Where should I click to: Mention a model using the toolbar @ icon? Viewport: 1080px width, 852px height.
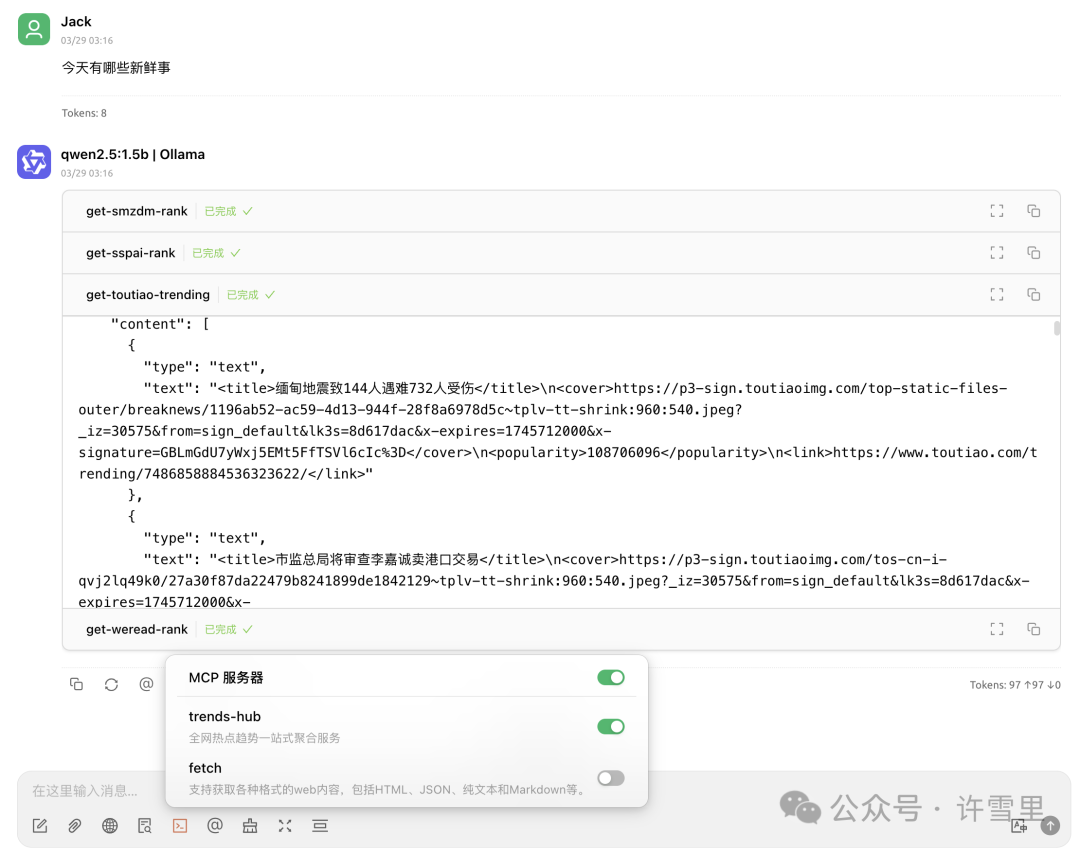tap(215, 825)
